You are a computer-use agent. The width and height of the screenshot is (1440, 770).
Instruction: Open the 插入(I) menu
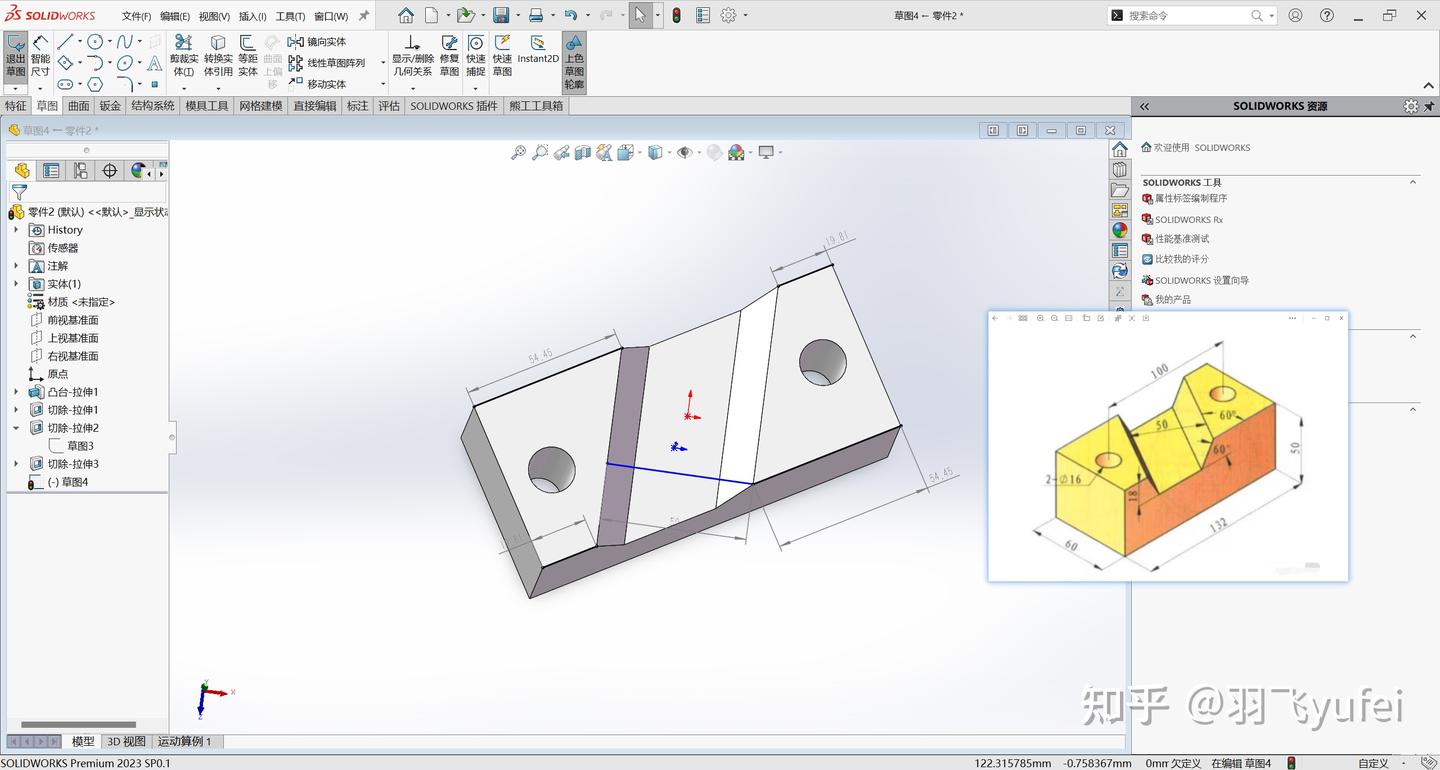click(252, 16)
